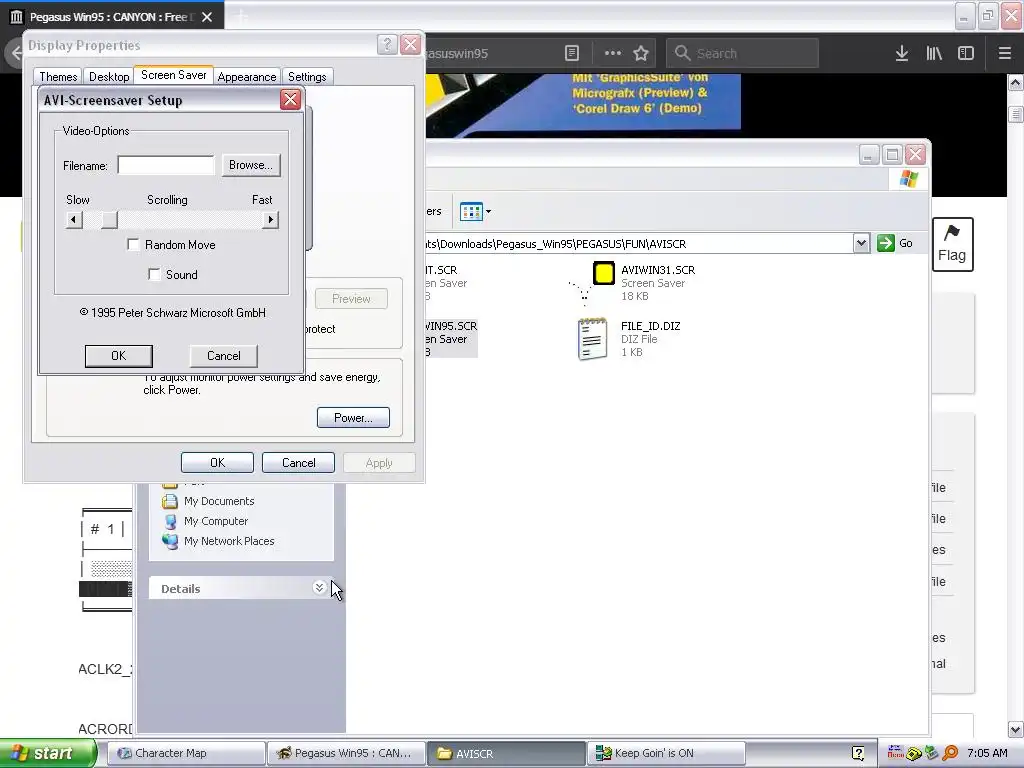
Task: Select the highlighted WIN95.SCR file
Action: click(451, 338)
